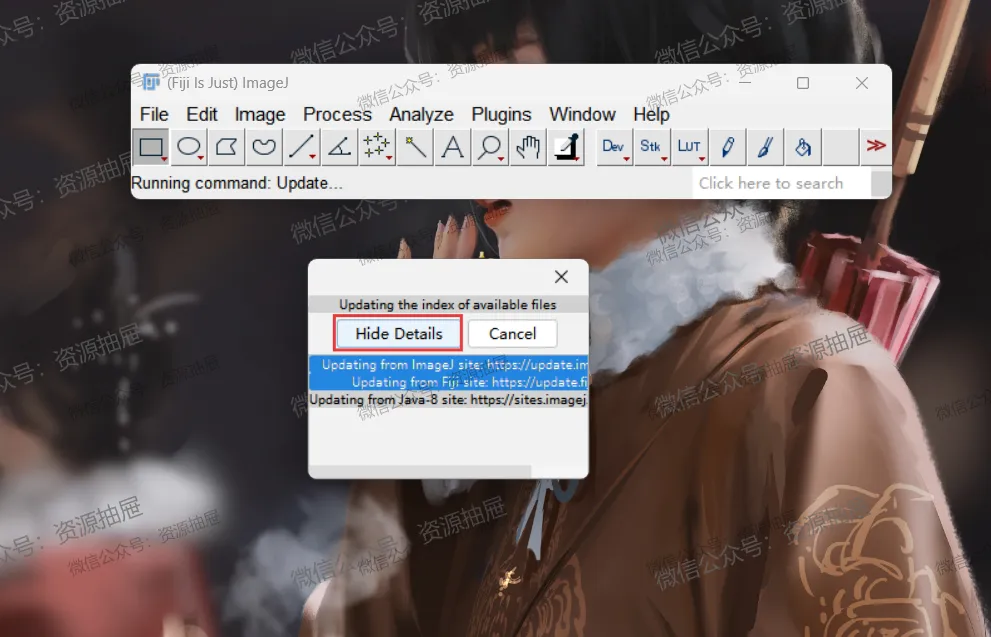This screenshot has width=991, height=637.
Task: Open the Help menu
Action: click(652, 114)
